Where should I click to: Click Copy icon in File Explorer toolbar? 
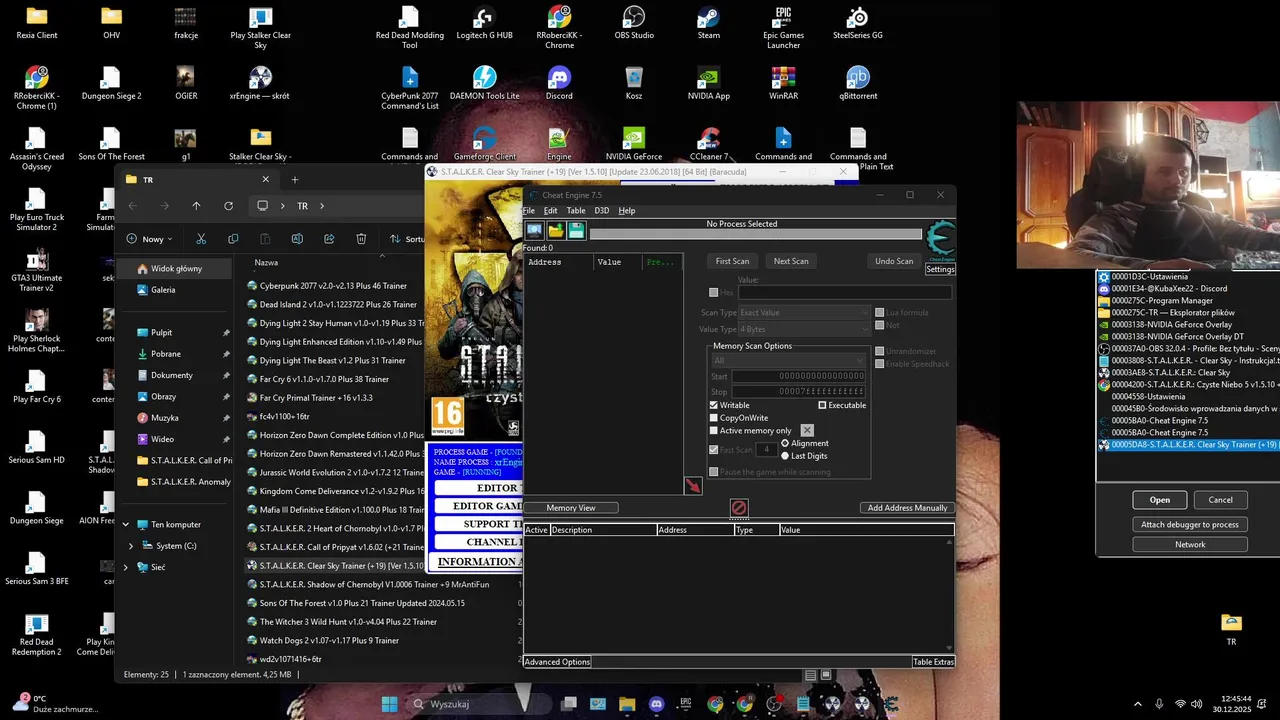coord(233,239)
